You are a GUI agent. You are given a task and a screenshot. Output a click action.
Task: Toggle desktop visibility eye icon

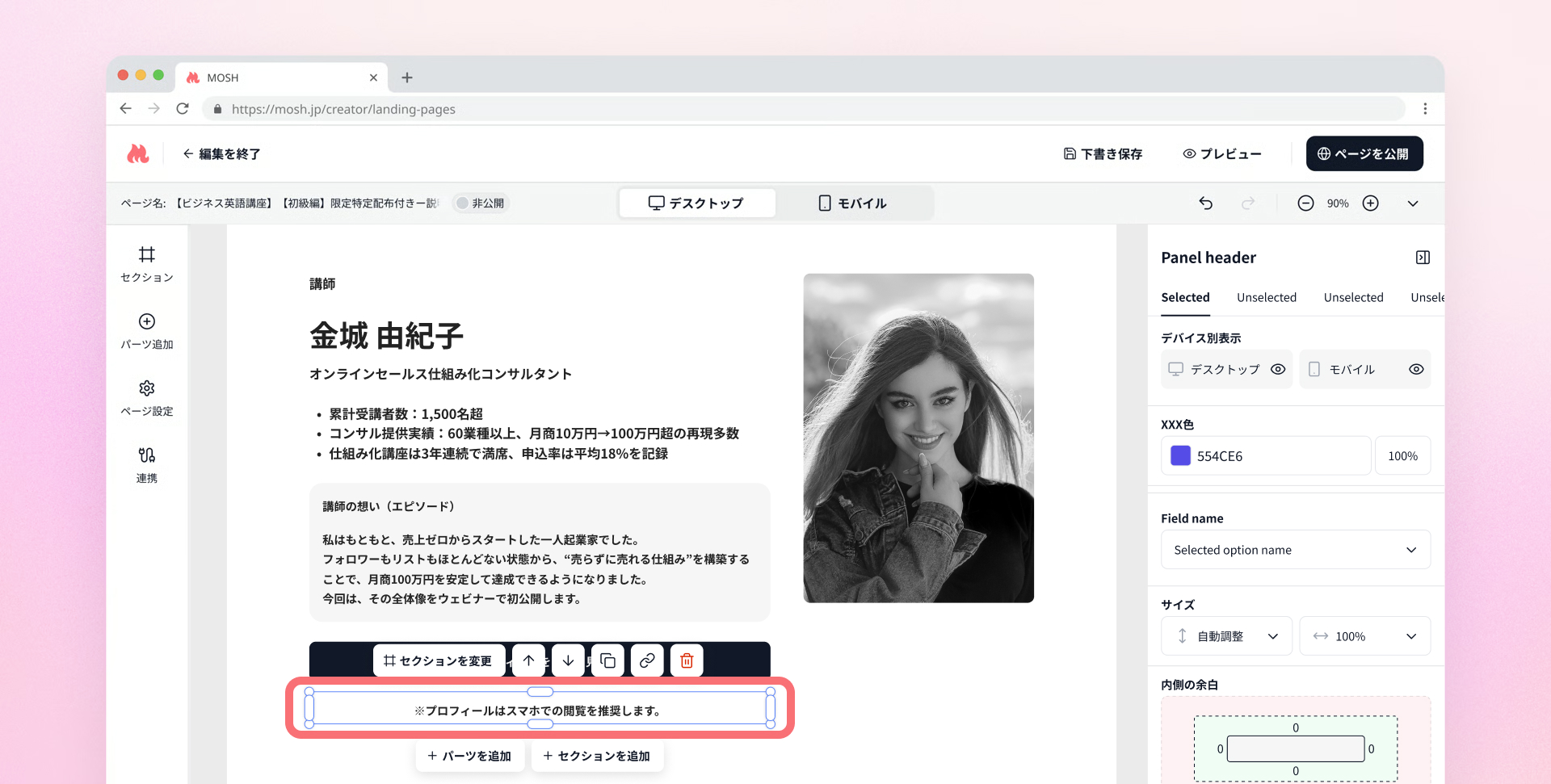(x=1278, y=369)
